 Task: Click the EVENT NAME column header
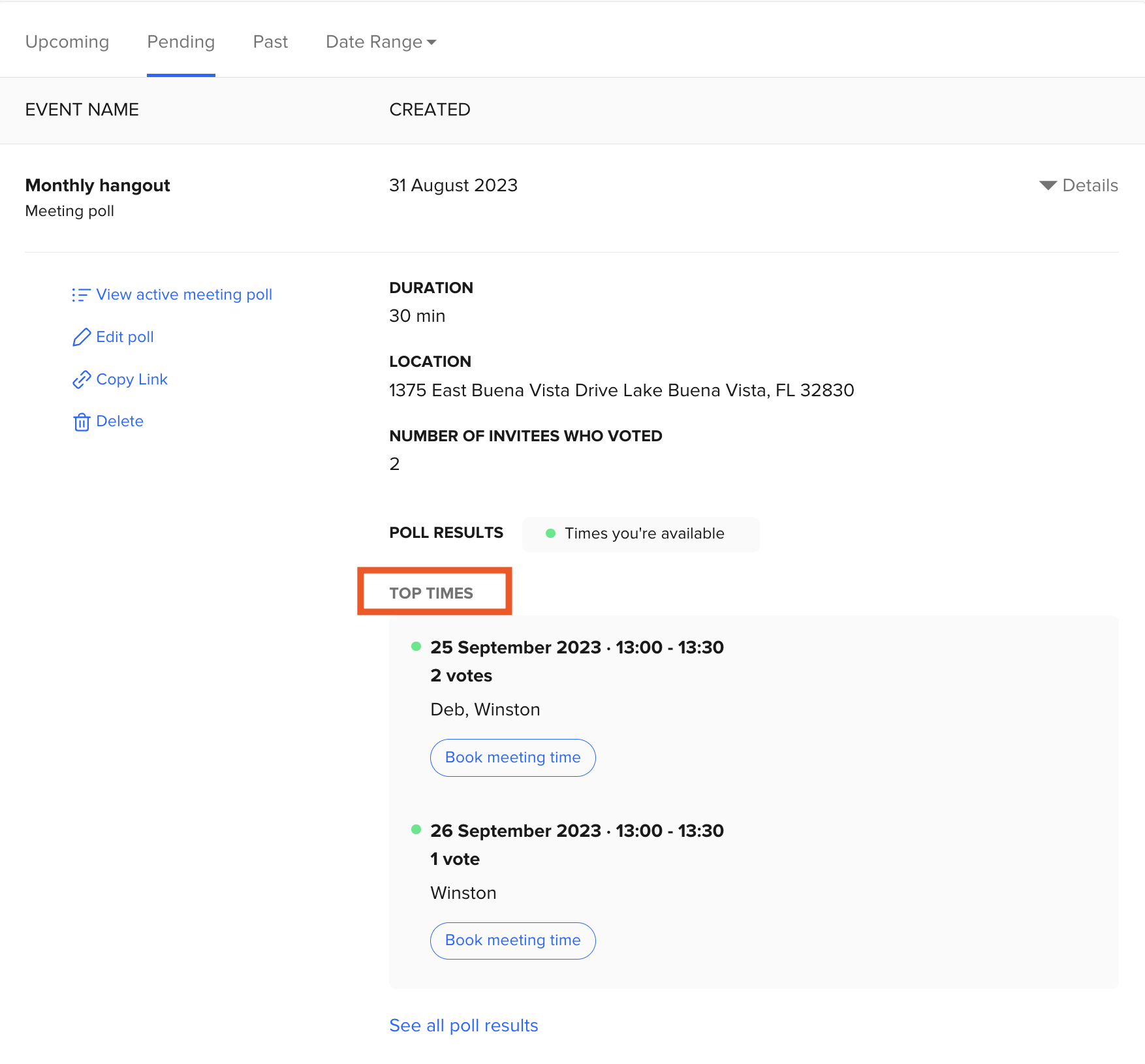point(82,110)
